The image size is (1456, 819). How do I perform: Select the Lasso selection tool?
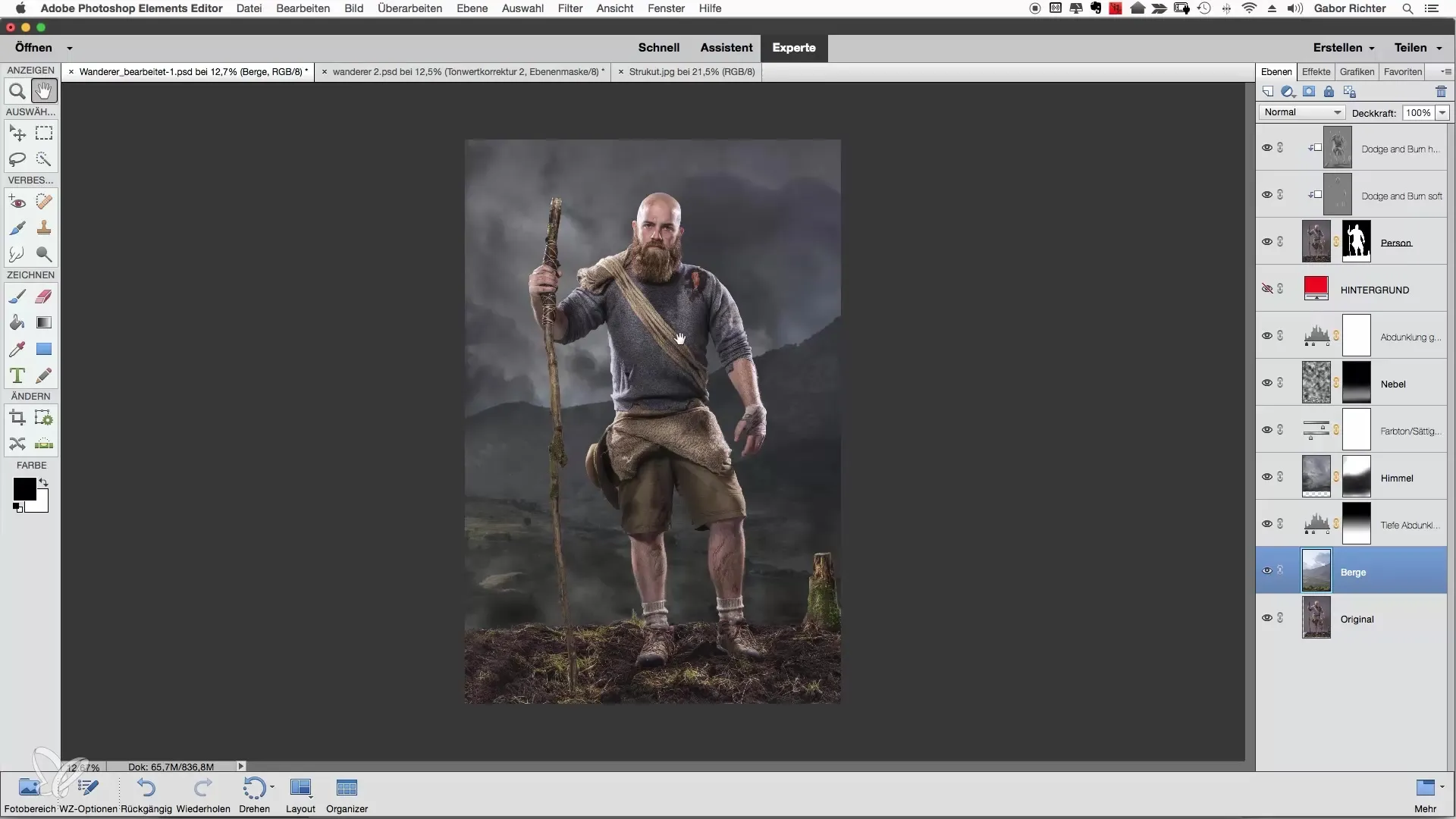(x=17, y=159)
